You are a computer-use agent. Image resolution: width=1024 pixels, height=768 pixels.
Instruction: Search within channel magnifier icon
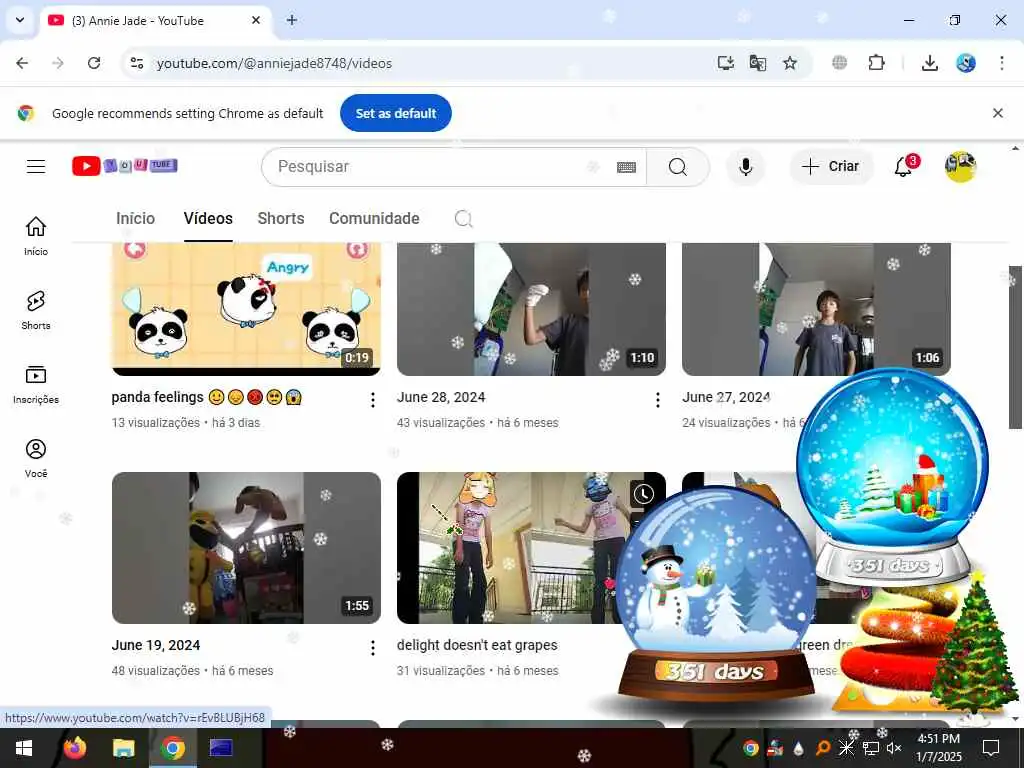[x=464, y=219]
